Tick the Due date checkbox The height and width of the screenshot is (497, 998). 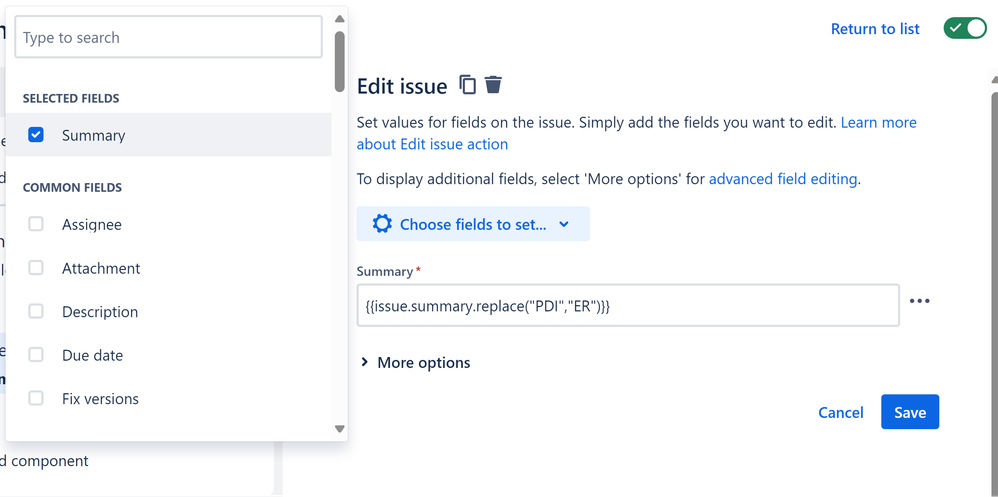(x=36, y=354)
